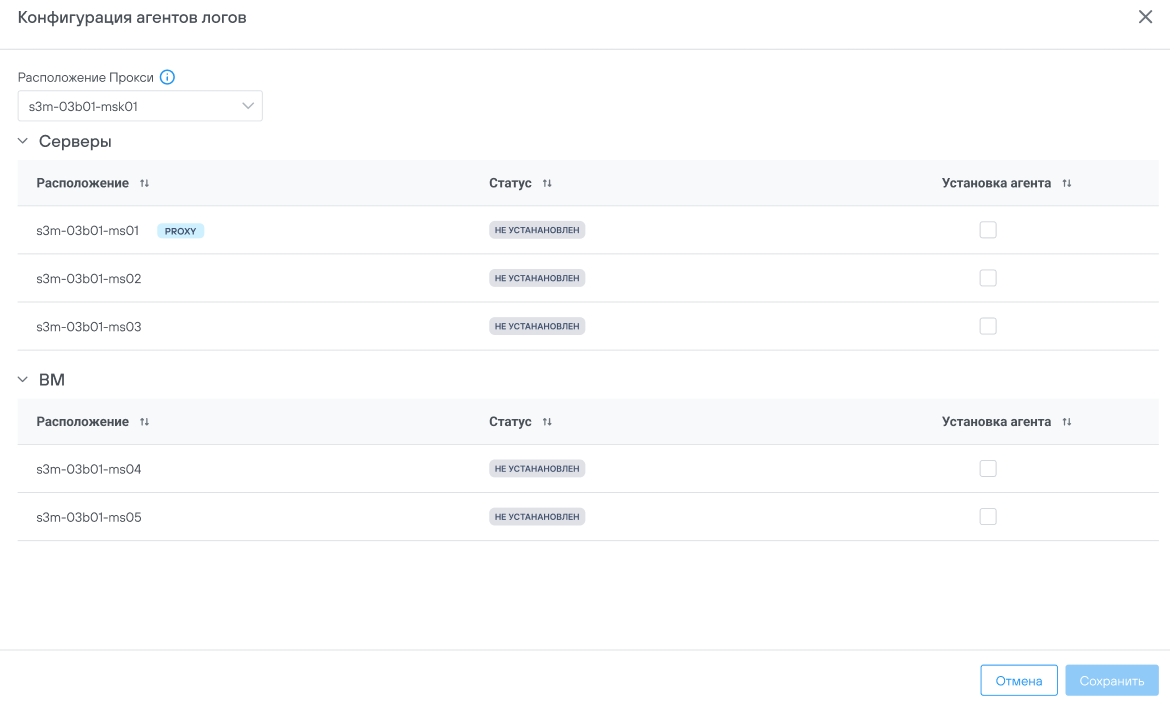Click НЕ УСТАНОВЛЕН status of s3m-03b01-ms04
The width and height of the screenshot is (1170, 706).
point(537,469)
